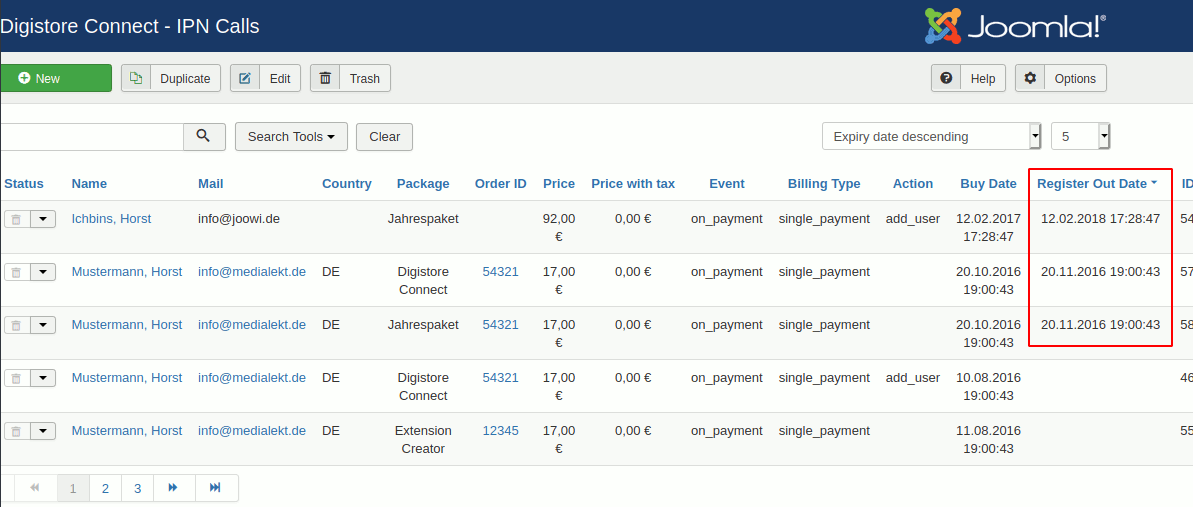Expand status dropdown in Extension Creator row

[x=43, y=432]
